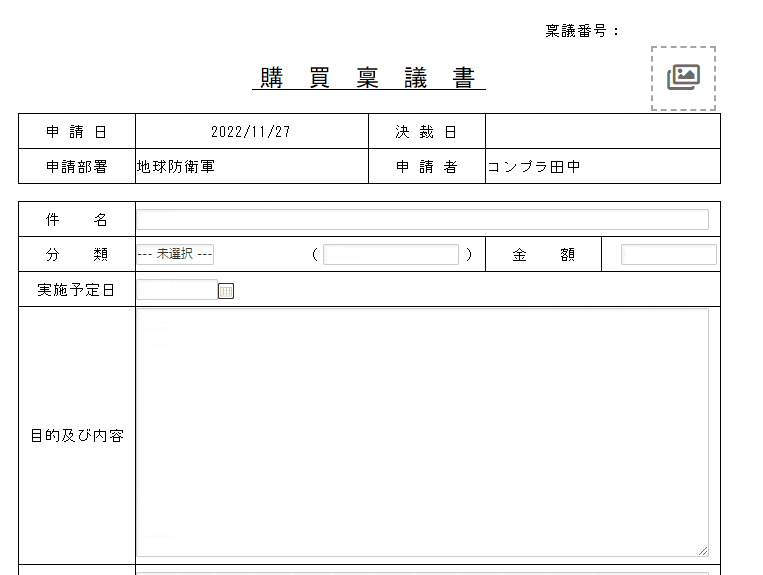This screenshot has height=575, width=763.
Task: Open the calendar picker for 実施予定日
Action: pyautogui.click(x=226, y=291)
